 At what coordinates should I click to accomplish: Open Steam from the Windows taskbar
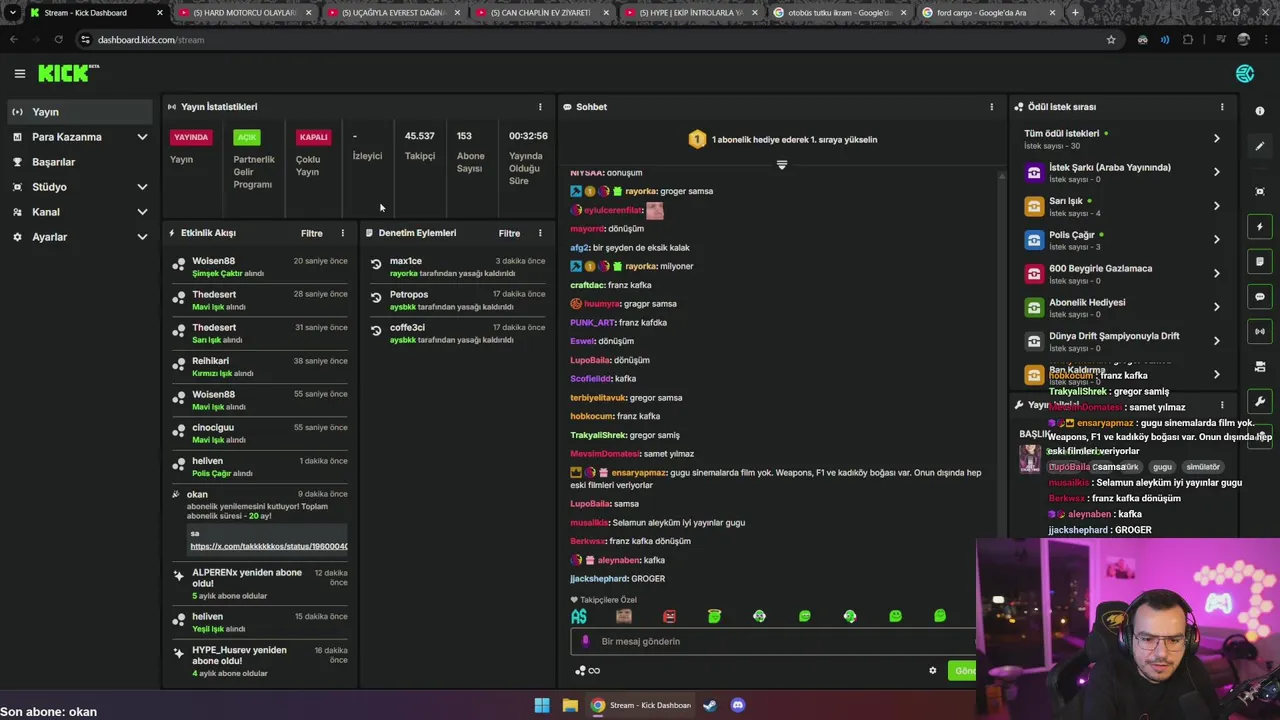[710, 705]
